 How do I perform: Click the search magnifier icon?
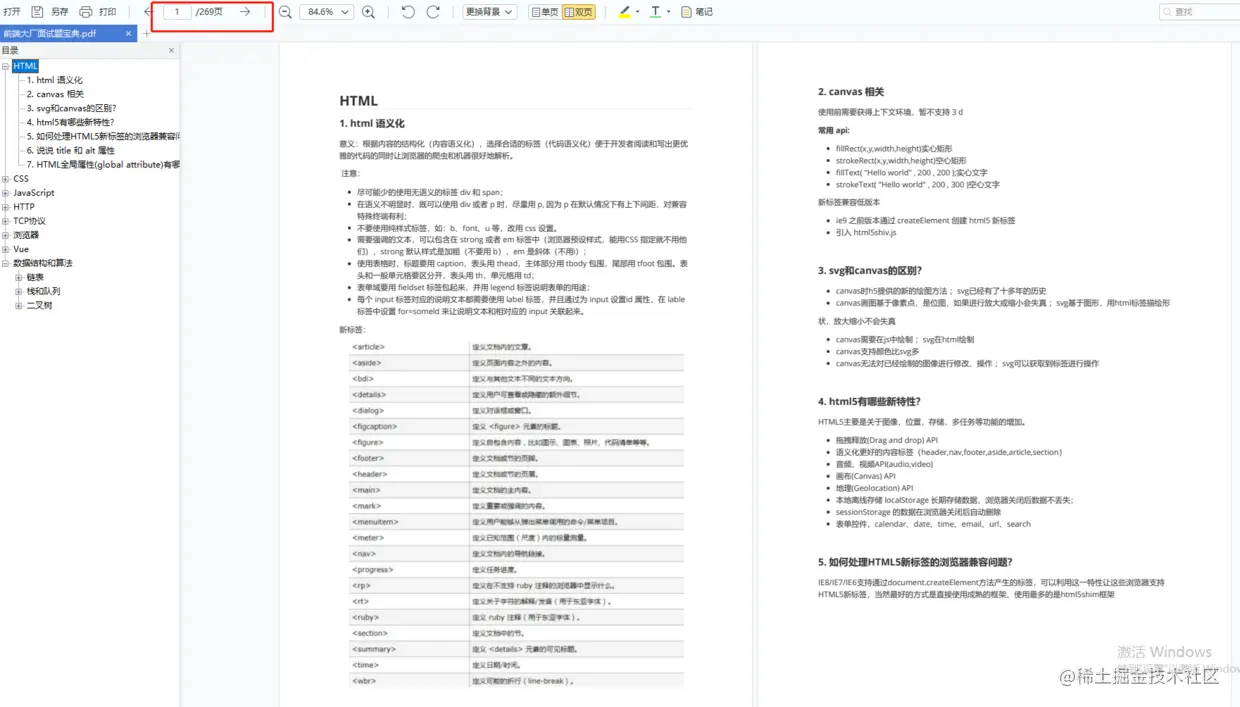pyautogui.click(x=1168, y=12)
